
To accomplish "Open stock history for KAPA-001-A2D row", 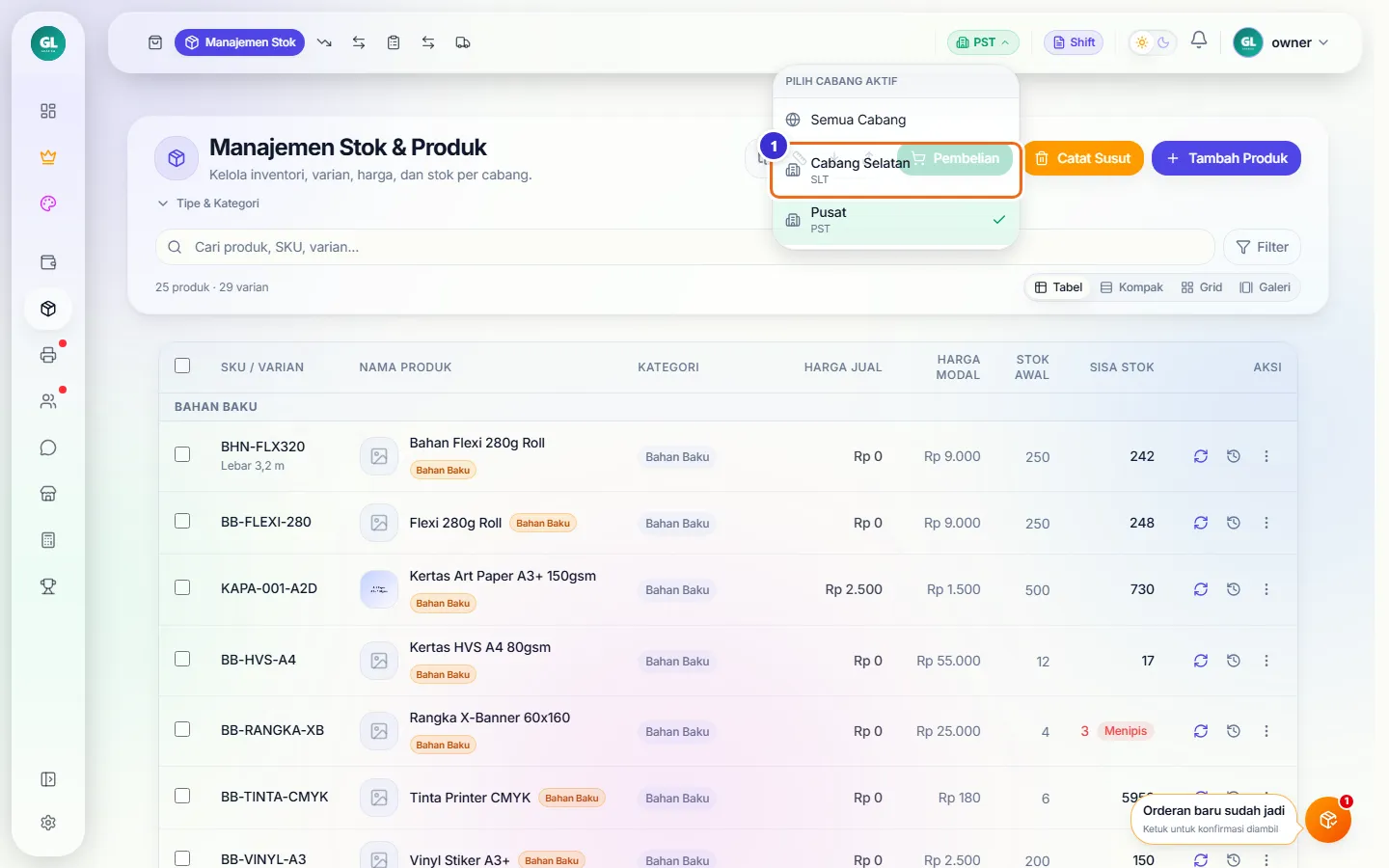I will coord(1234,589).
